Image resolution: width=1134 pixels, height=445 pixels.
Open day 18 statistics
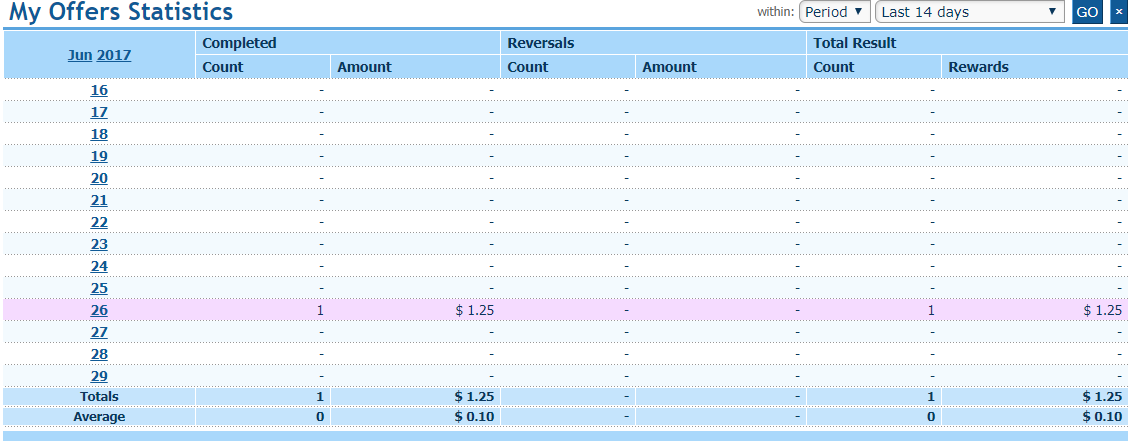click(x=99, y=134)
